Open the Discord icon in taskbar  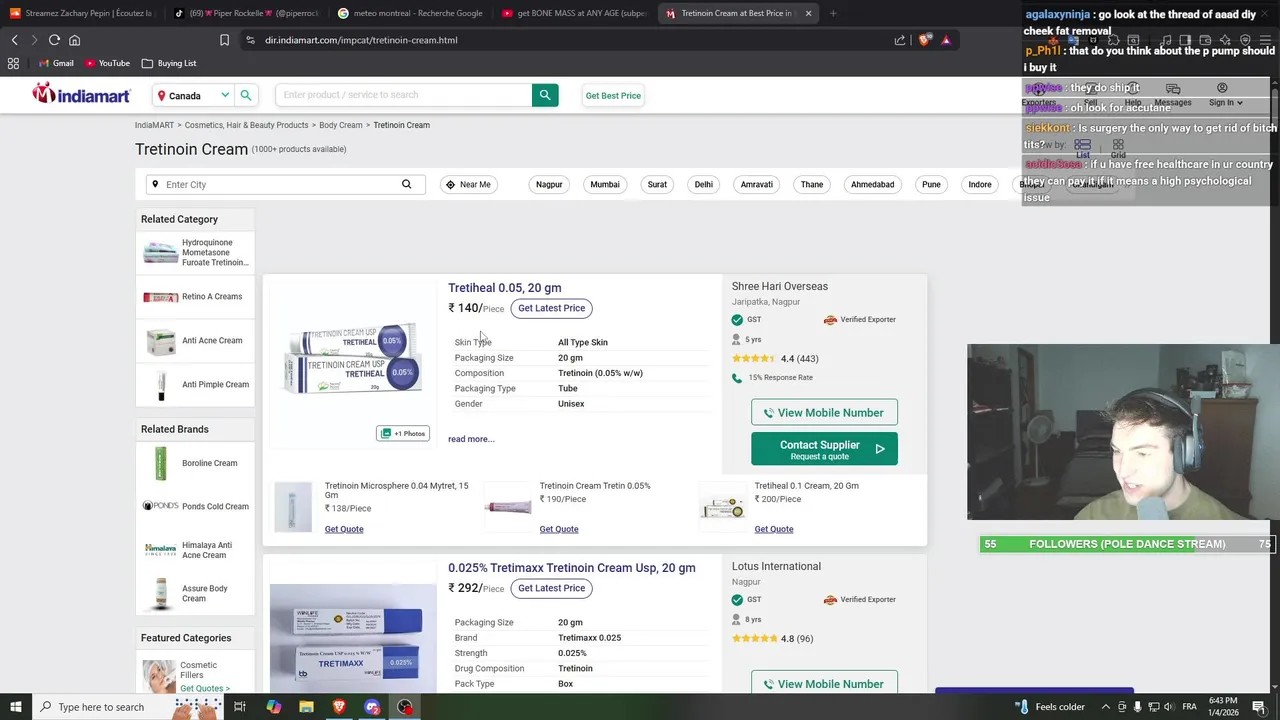372,707
